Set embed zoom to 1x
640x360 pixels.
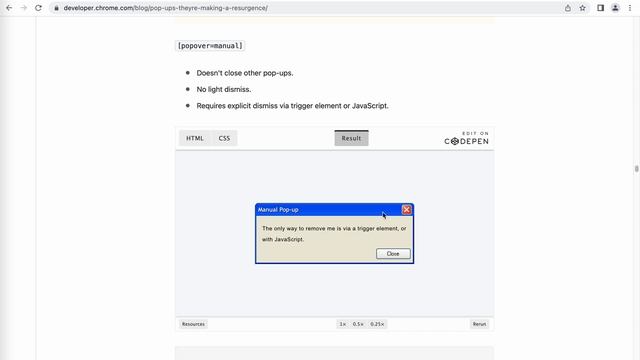pyautogui.click(x=342, y=324)
